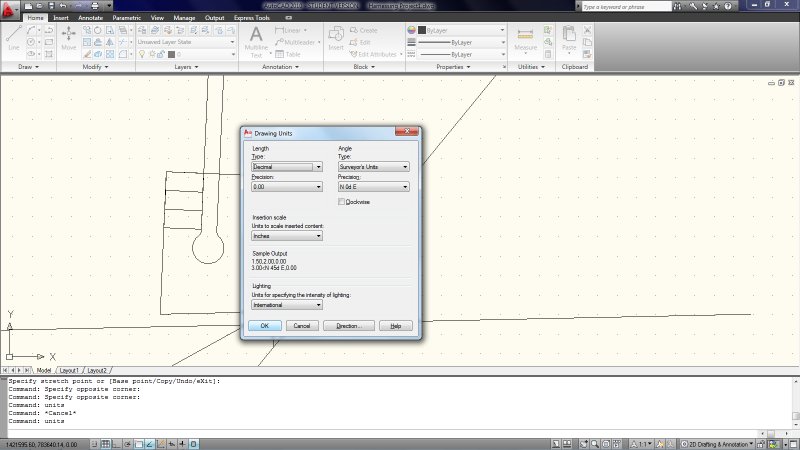Open the workspace 2D Drafting & Annotation dropdown

(x=717, y=444)
